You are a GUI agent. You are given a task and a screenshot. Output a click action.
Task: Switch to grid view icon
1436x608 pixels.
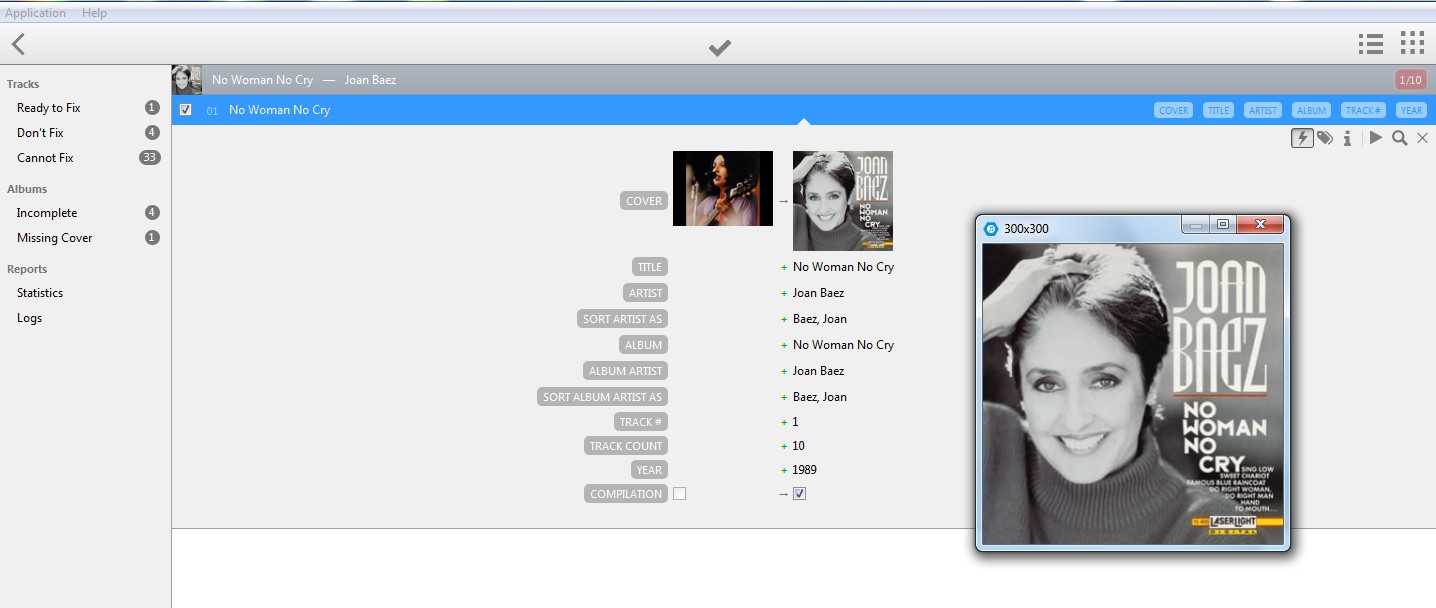1411,43
